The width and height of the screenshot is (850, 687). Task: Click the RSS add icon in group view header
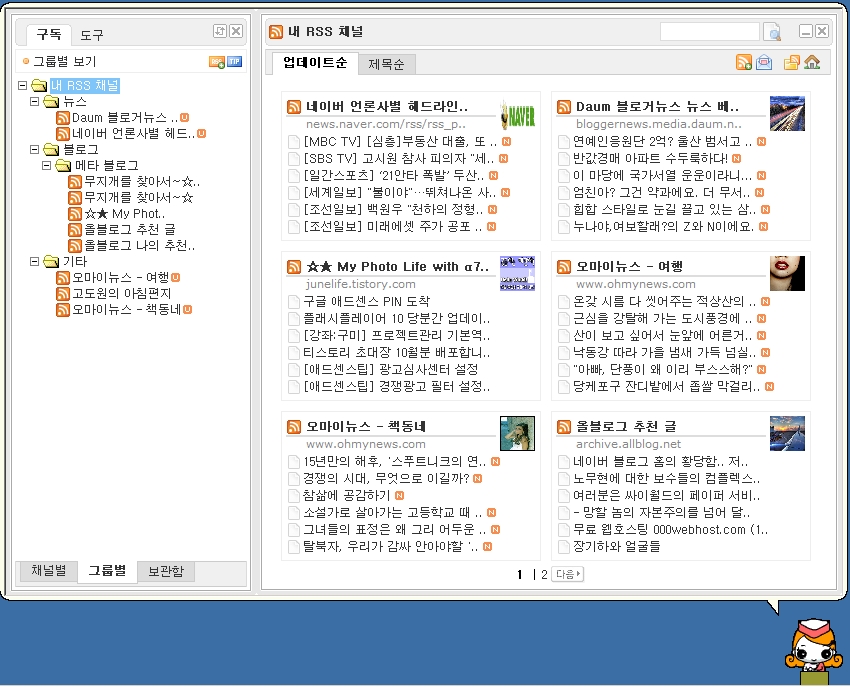pos(216,62)
